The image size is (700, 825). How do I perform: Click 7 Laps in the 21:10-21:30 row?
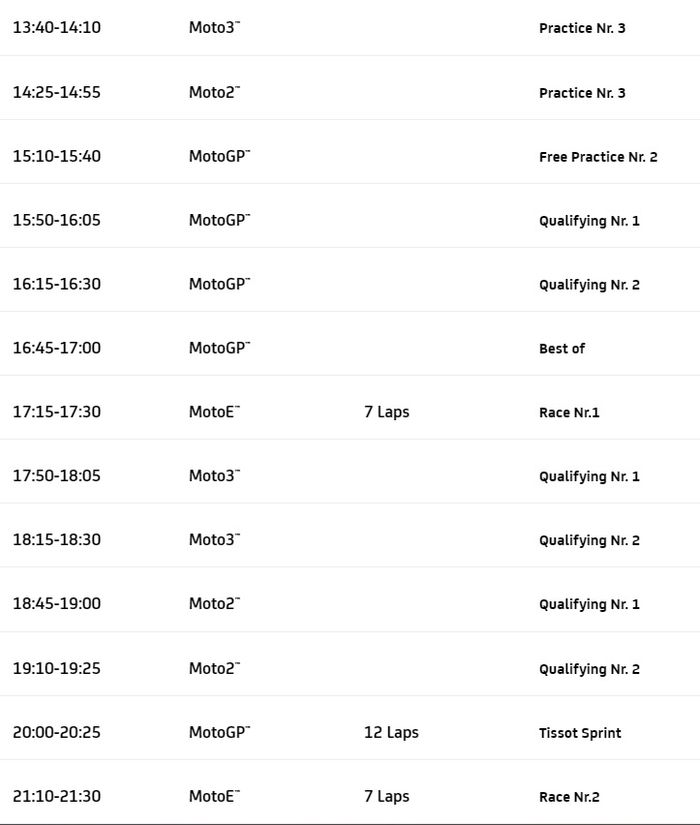[x=386, y=797]
